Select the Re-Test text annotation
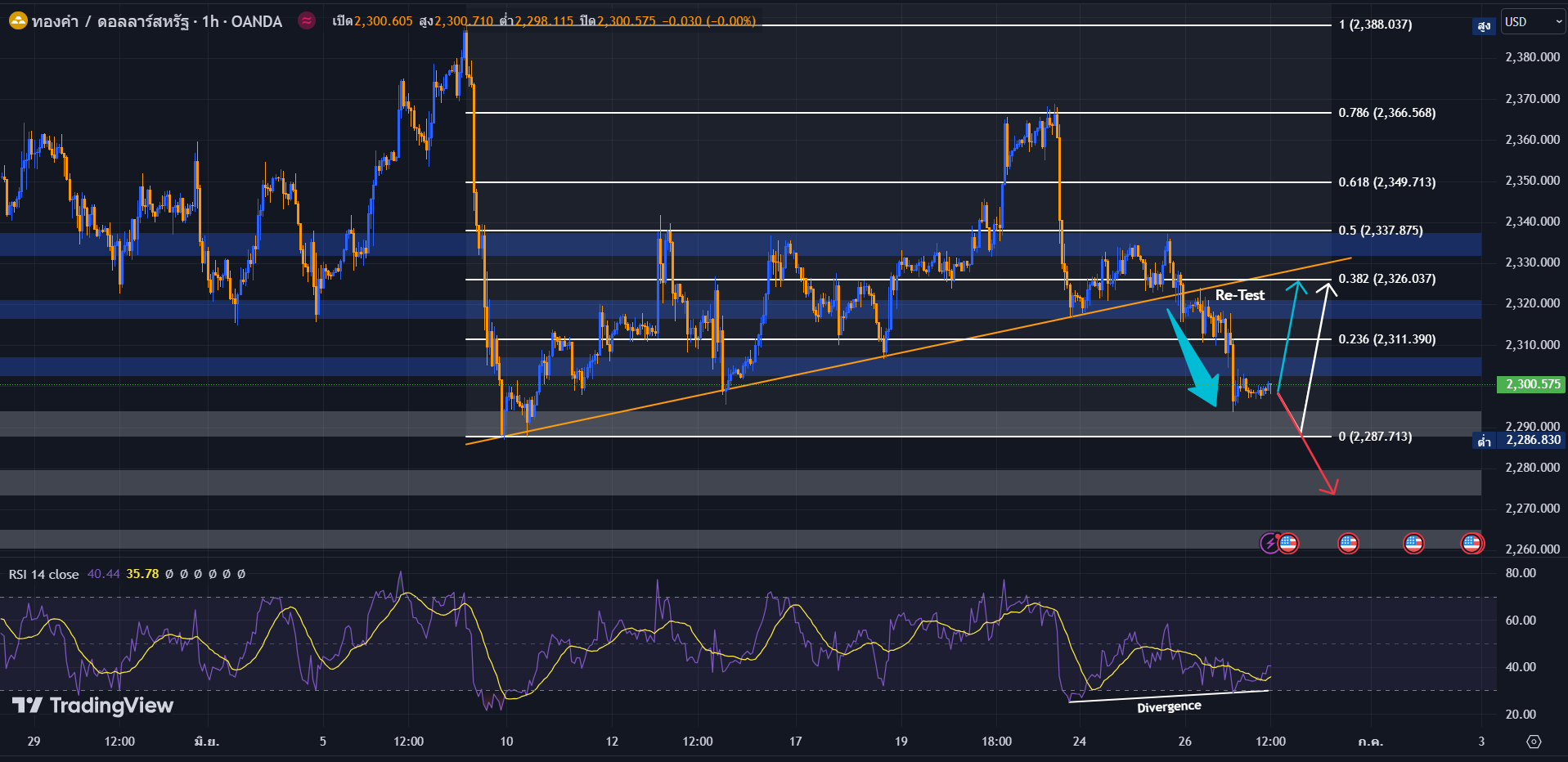1568x762 pixels. (x=1239, y=295)
